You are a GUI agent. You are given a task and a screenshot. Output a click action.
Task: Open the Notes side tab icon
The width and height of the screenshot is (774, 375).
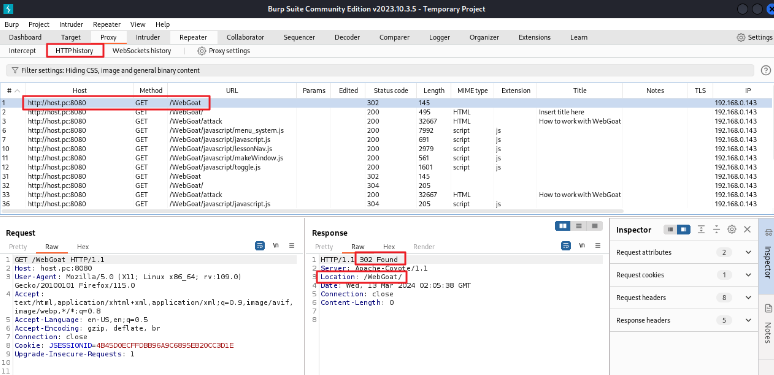[x=768, y=308]
